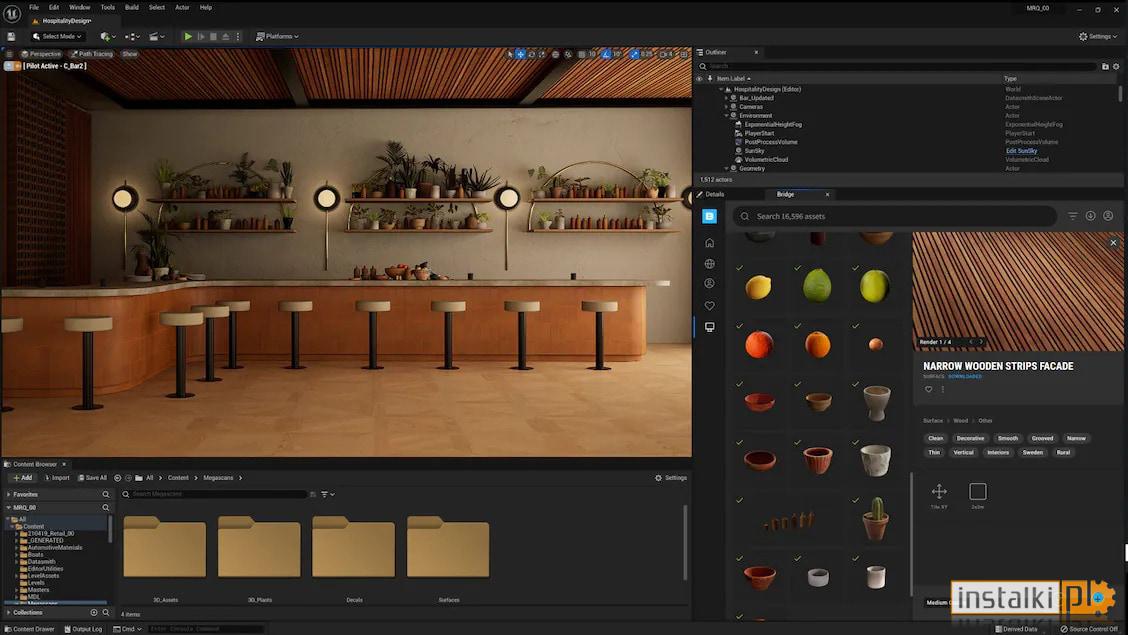Open Bridge filter options icon
Screen dimensions: 1128x635
[1072, 216]
